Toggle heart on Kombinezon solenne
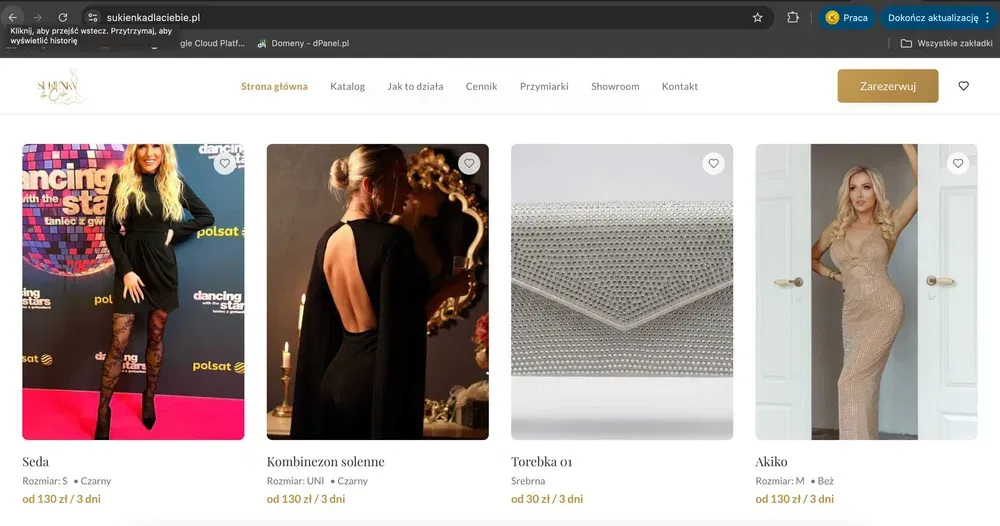This screenshot has height=526, width=1000. 469,163
